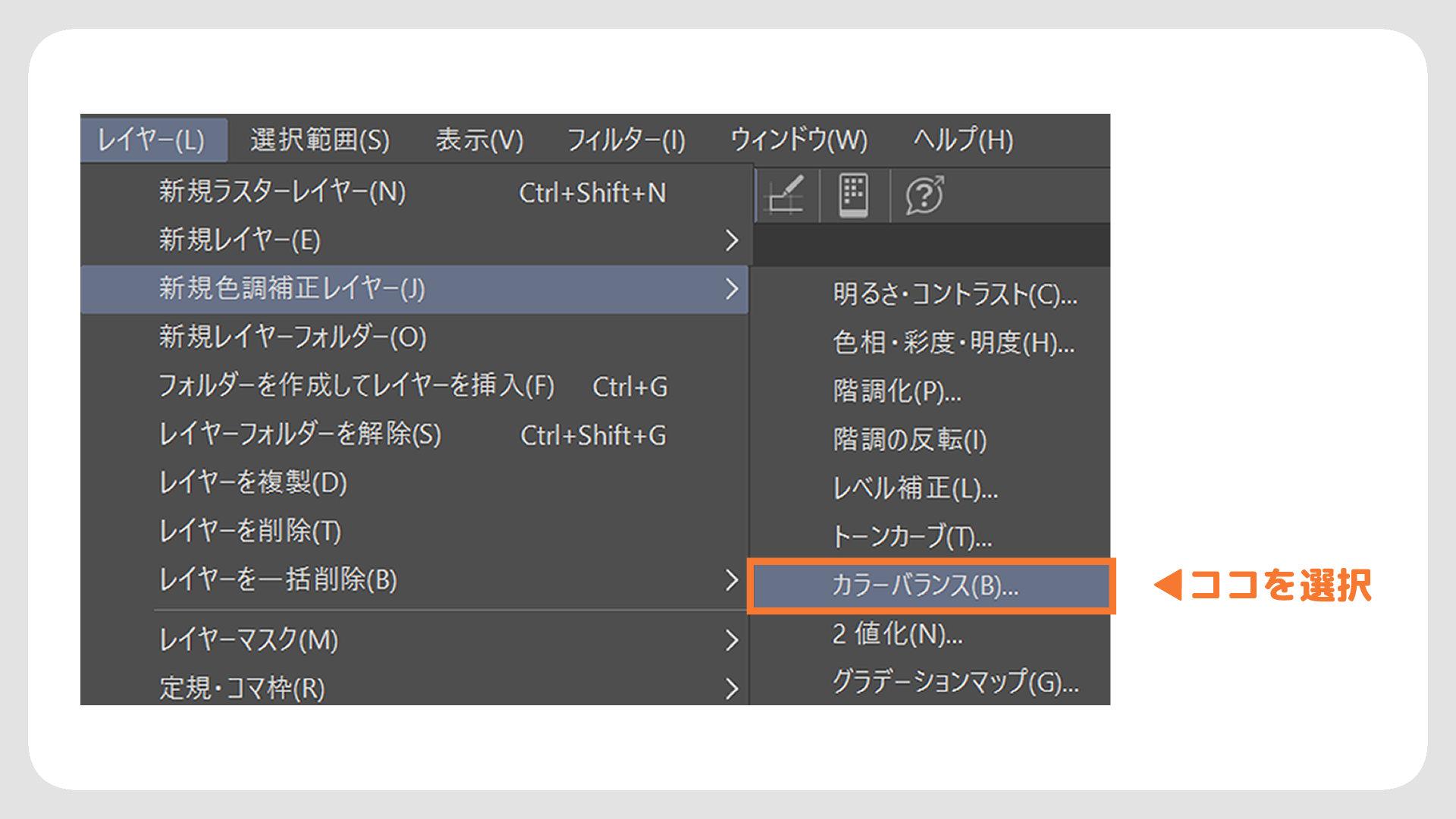Screen dimensions: 1456x819
Task: Expand the レイヤーマスク(M) submenu arrow
Action: pos(731,640)
